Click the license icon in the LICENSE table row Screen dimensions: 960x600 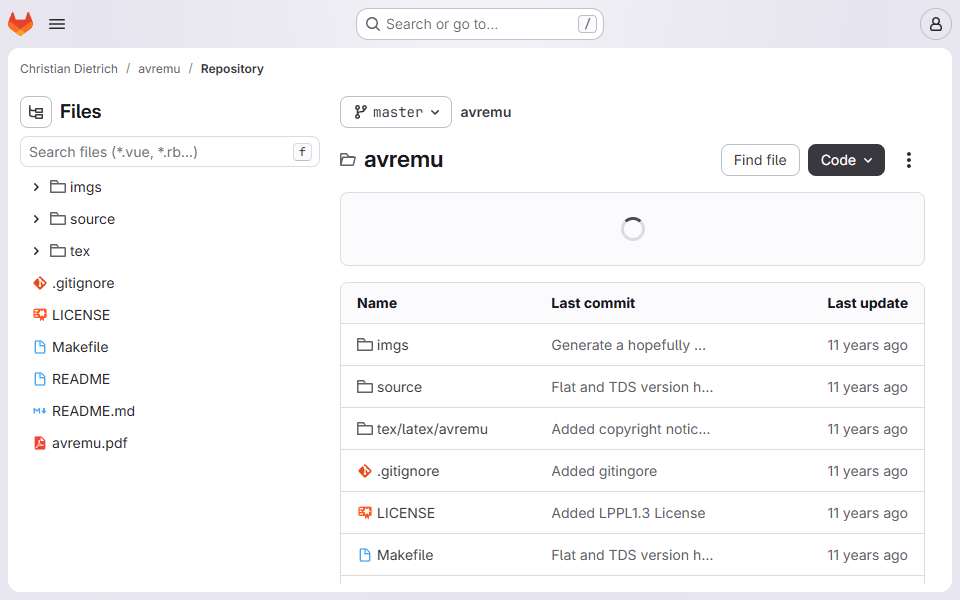tap(365, 512)
